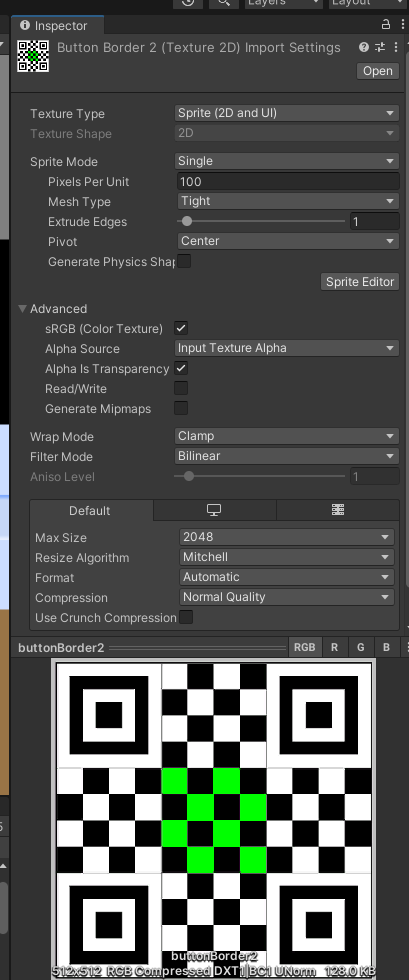Show only the G channel in preview
The height and width of the screenshot is (980, 409).
[360, 648]
